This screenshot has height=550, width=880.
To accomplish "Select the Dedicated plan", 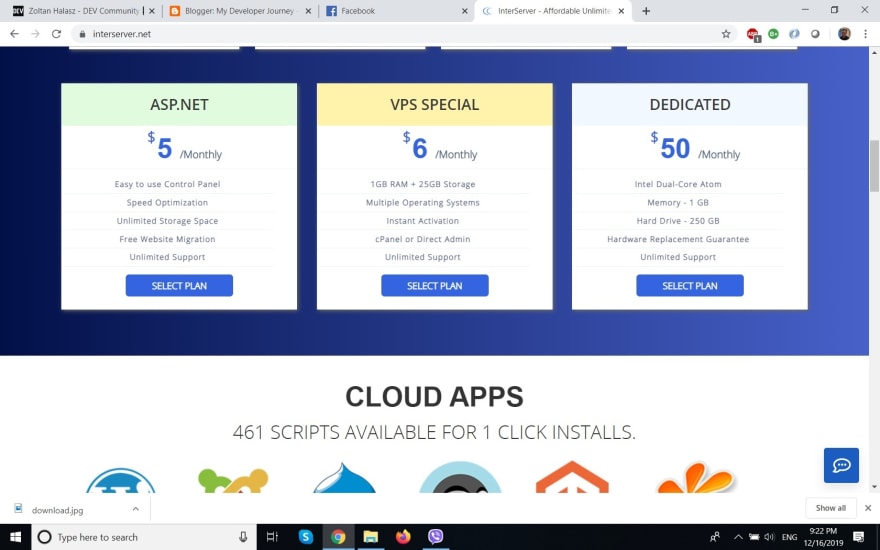I will (690, 285).
